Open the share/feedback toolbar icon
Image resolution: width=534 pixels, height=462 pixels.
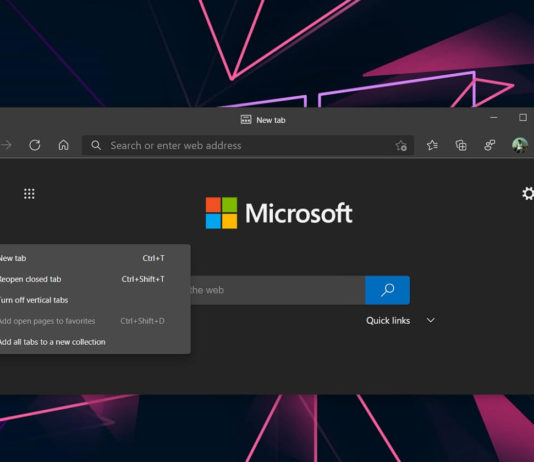pyautogui.click(x=489, y=145)
